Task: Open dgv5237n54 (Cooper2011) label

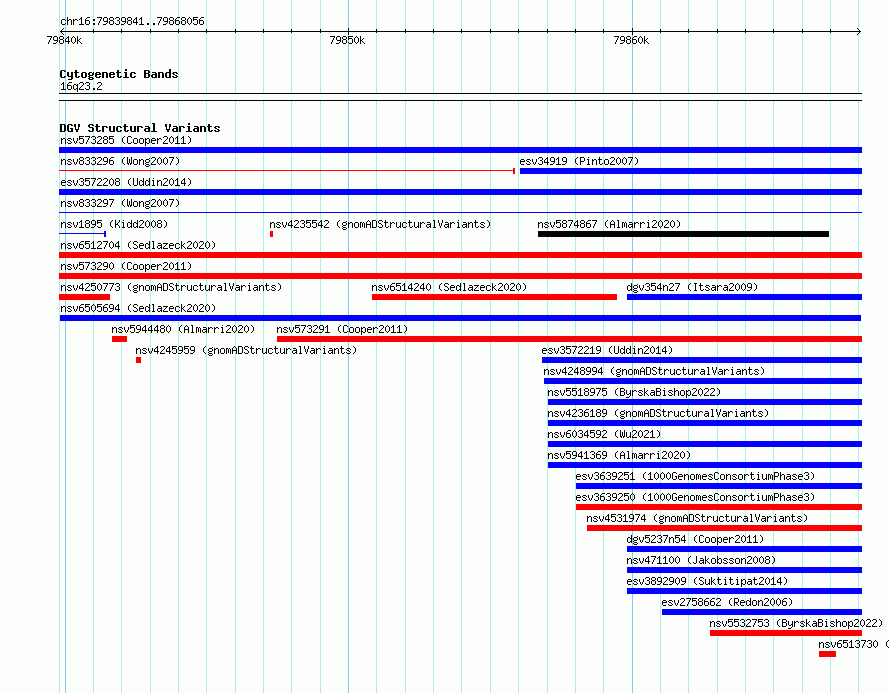Action: point(695,539)
